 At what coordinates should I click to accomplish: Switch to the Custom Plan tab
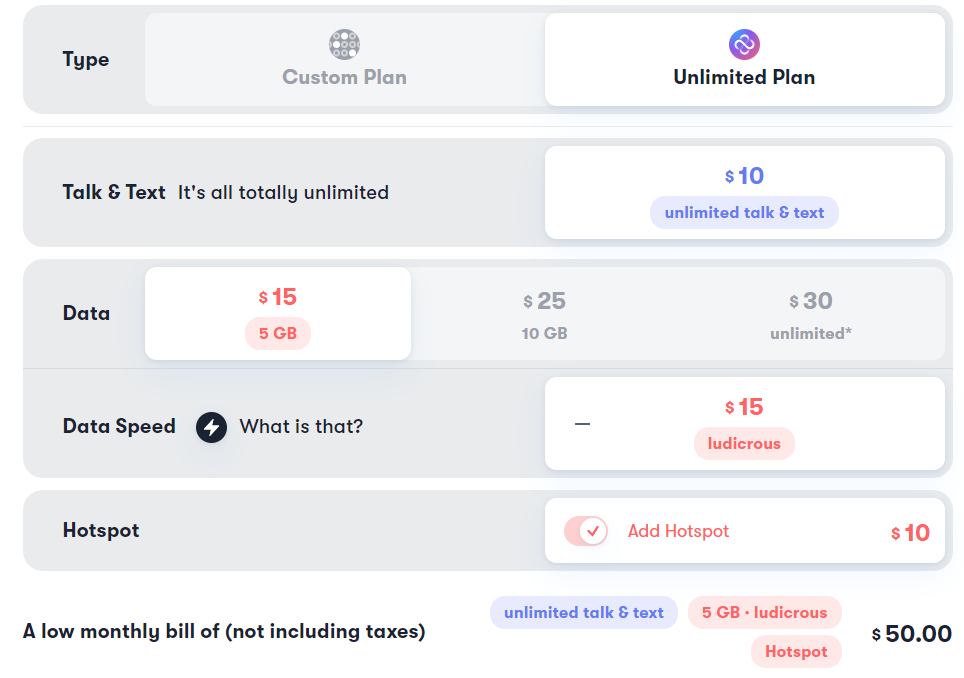pyautogui.click(x=344, y=60)
